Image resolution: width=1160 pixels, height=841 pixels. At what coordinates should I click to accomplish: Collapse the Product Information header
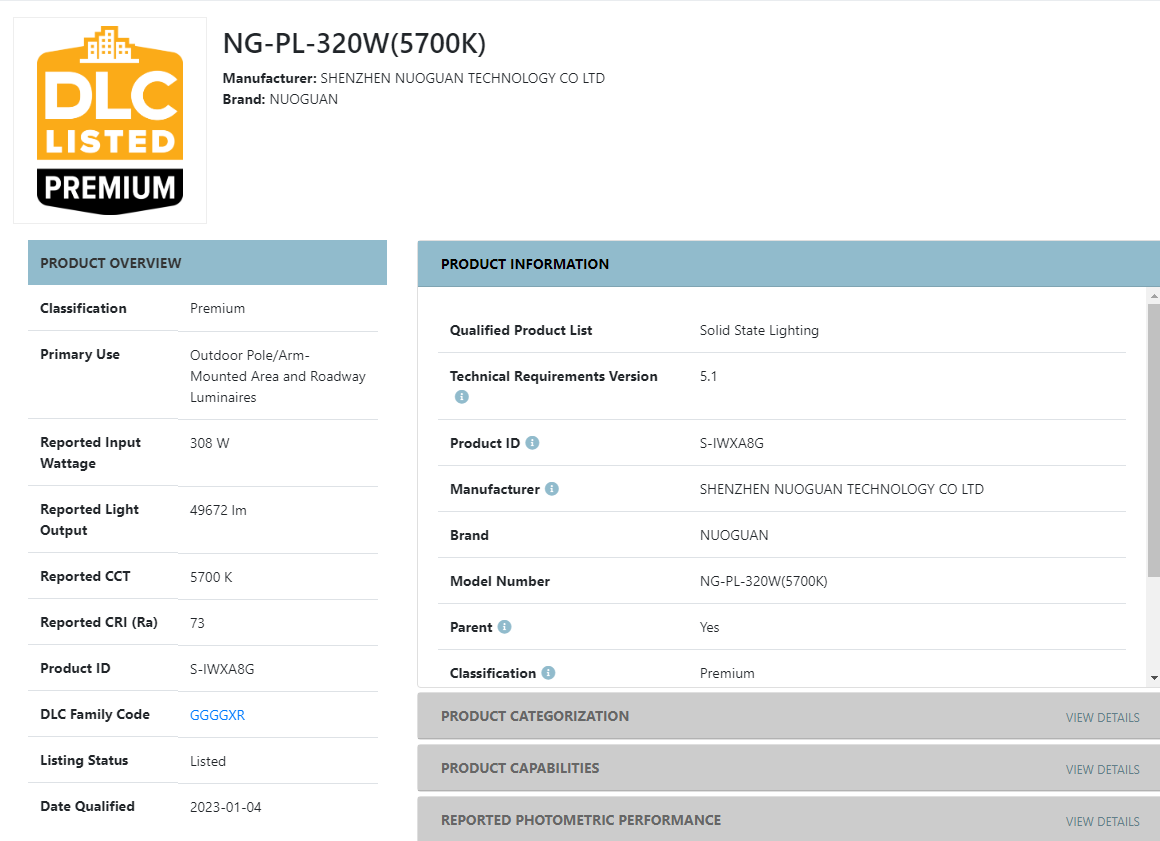click(x=525, y=264)
